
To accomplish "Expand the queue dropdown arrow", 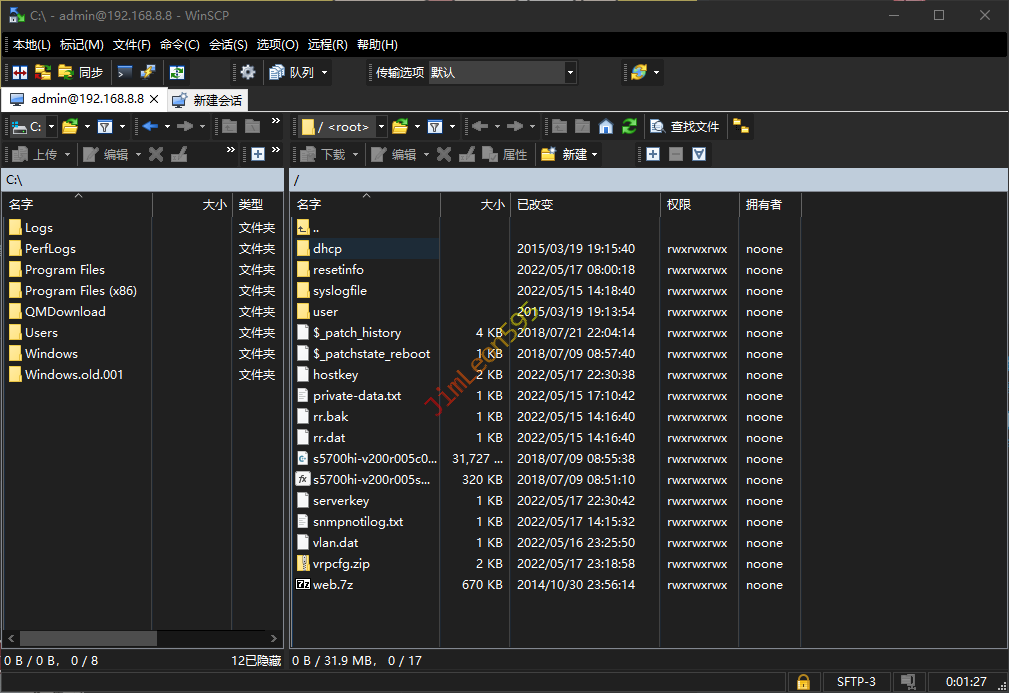I will (x=324, y=72).
